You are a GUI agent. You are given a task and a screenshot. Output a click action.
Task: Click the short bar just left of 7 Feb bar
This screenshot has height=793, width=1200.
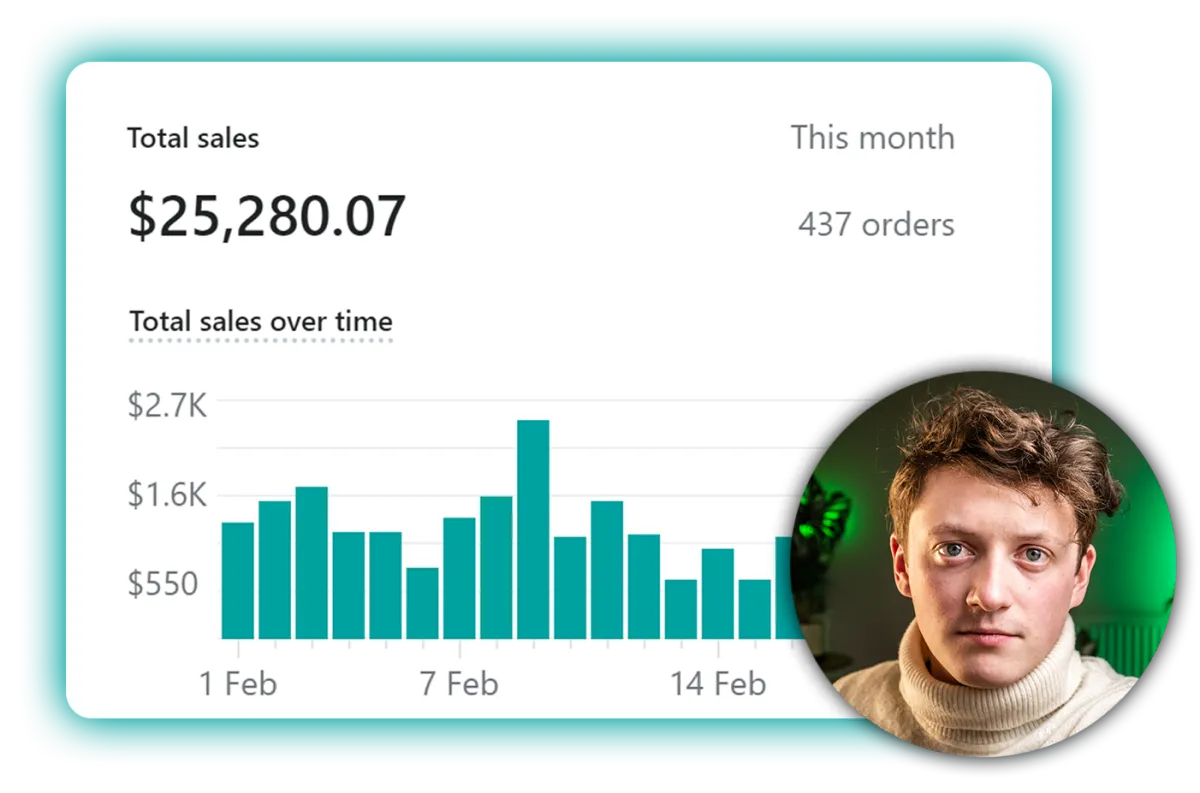tap(422, 603)
